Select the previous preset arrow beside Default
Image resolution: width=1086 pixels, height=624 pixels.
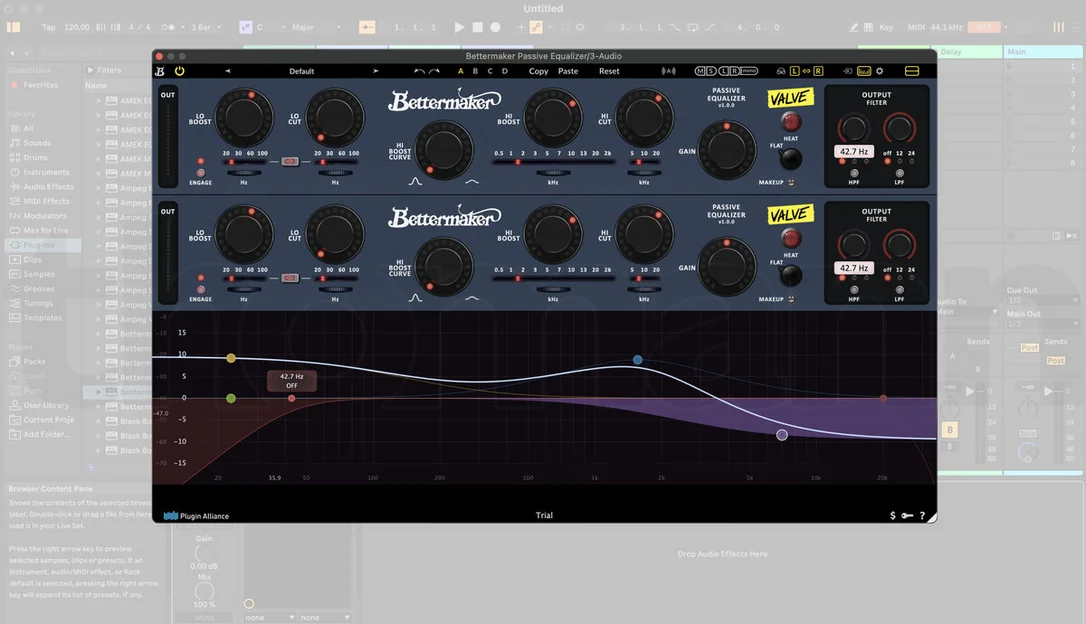coord(227,71)
